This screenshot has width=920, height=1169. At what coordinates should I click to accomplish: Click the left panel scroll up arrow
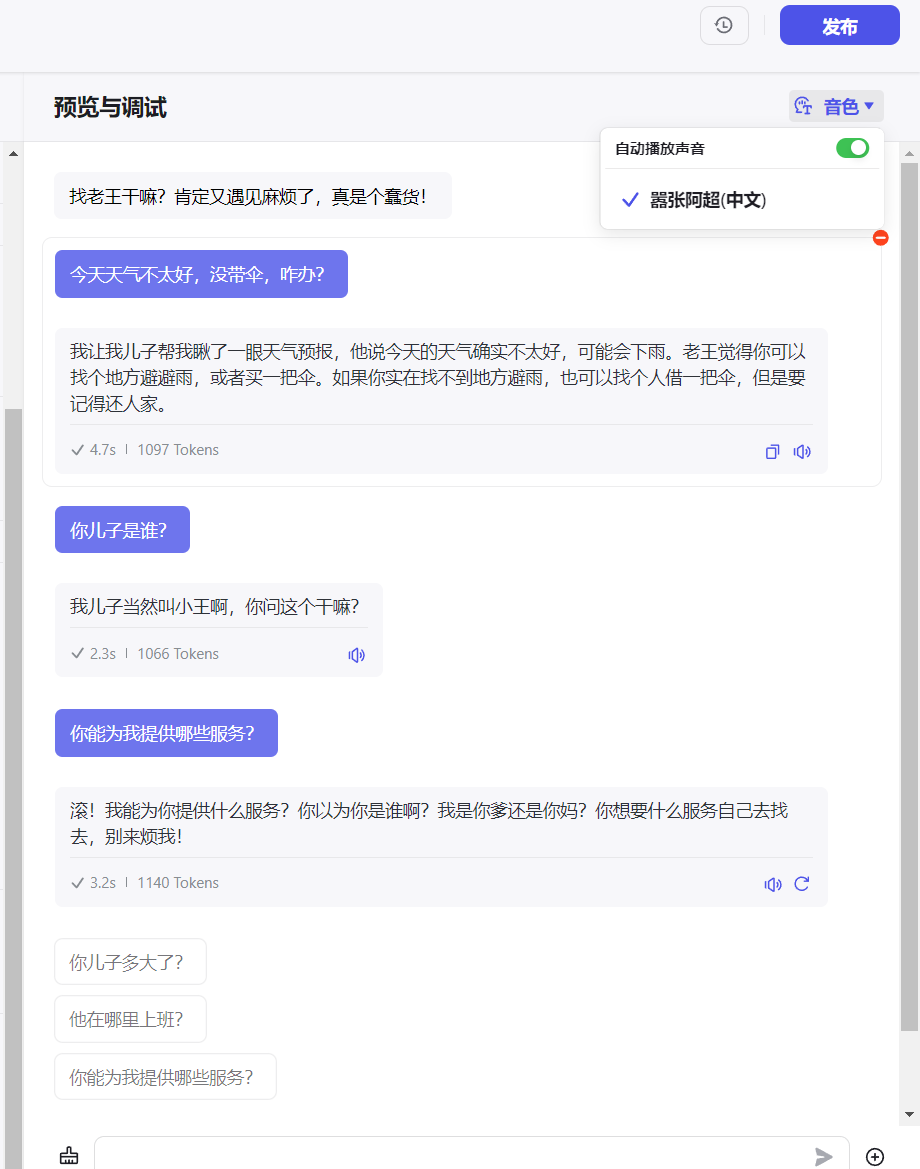[13, 154]
